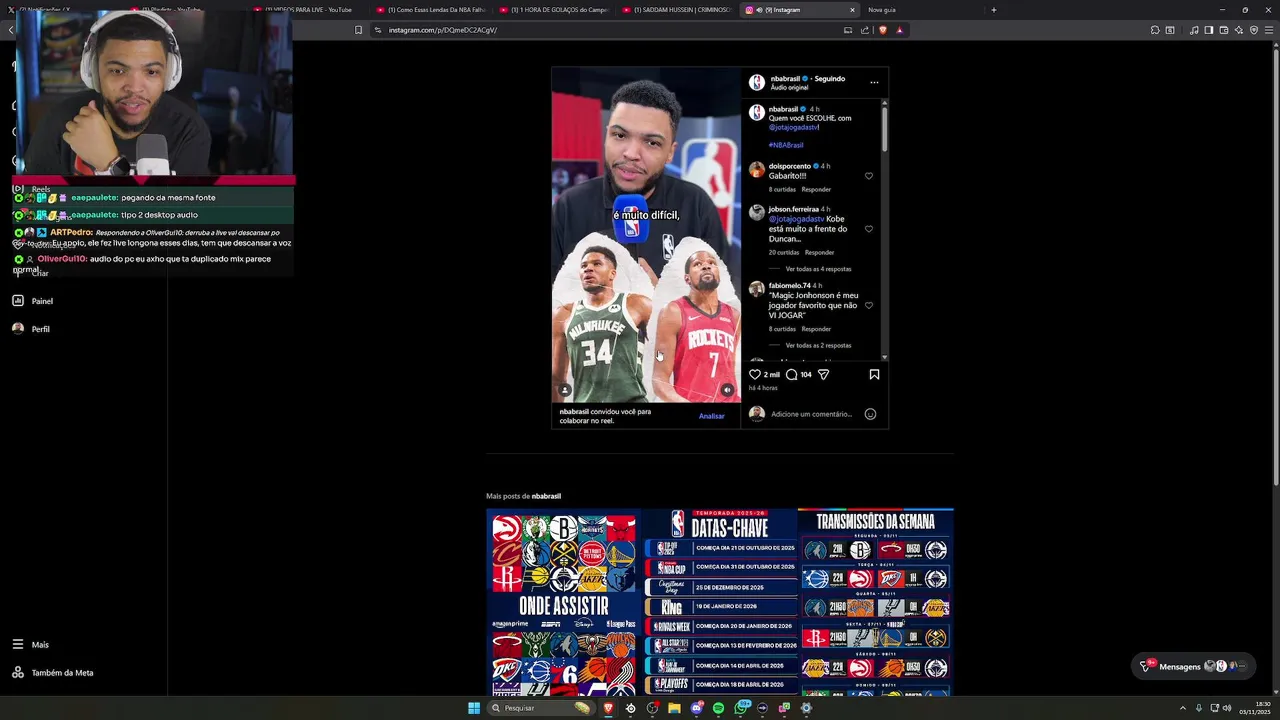Open the Mais hamburger menu
Image resolution: width=1280 pixels, height=720 pixels.
pos(29,645)
